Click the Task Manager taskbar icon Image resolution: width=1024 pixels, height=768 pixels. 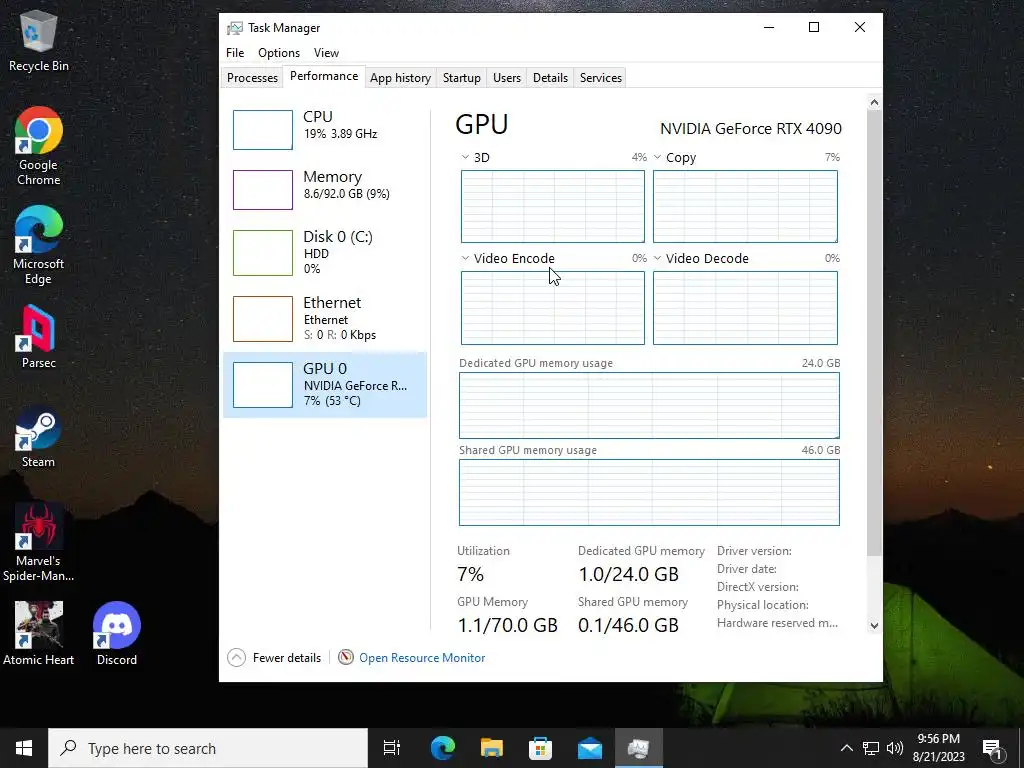tap(639, 748)
